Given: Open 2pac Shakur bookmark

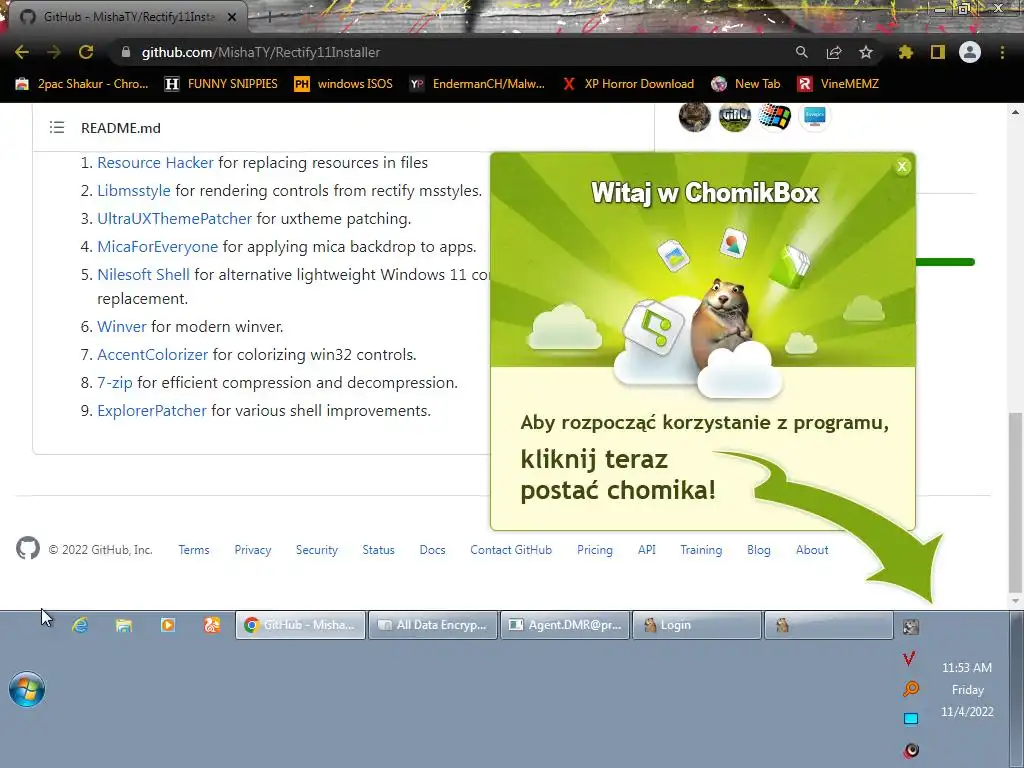Looking at the screenshot, I should (x=82, y=84).
